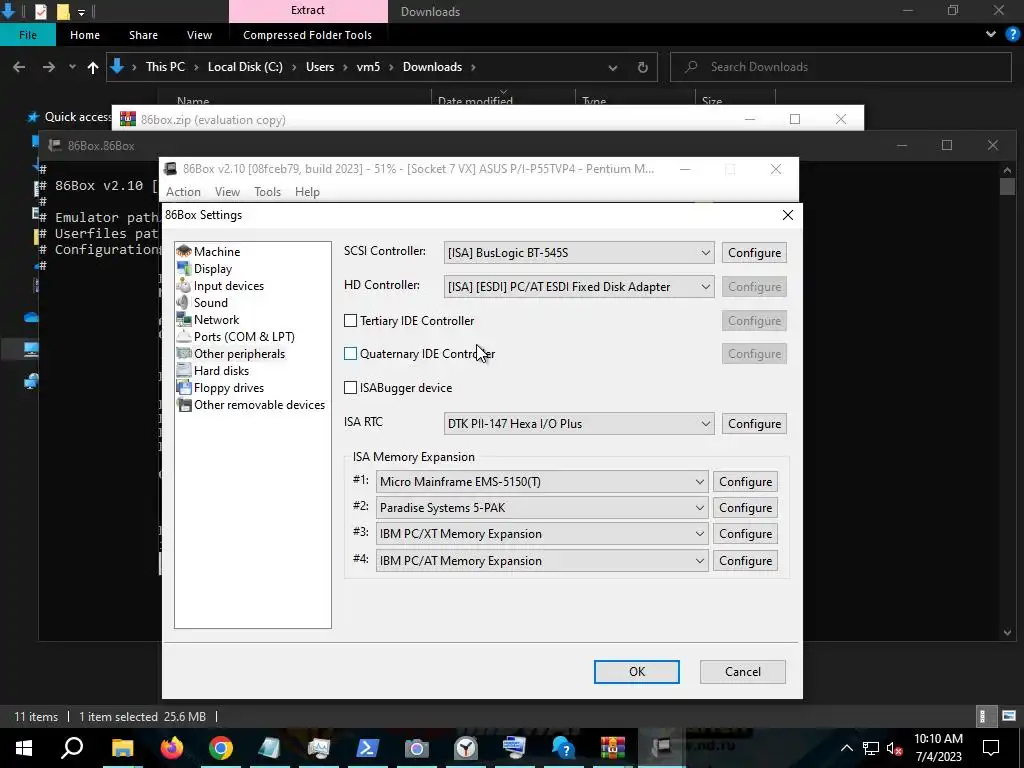Viewport: 1024px width, 768px height.
Task: Open the 86Box Tools menu
Action: 267,192
